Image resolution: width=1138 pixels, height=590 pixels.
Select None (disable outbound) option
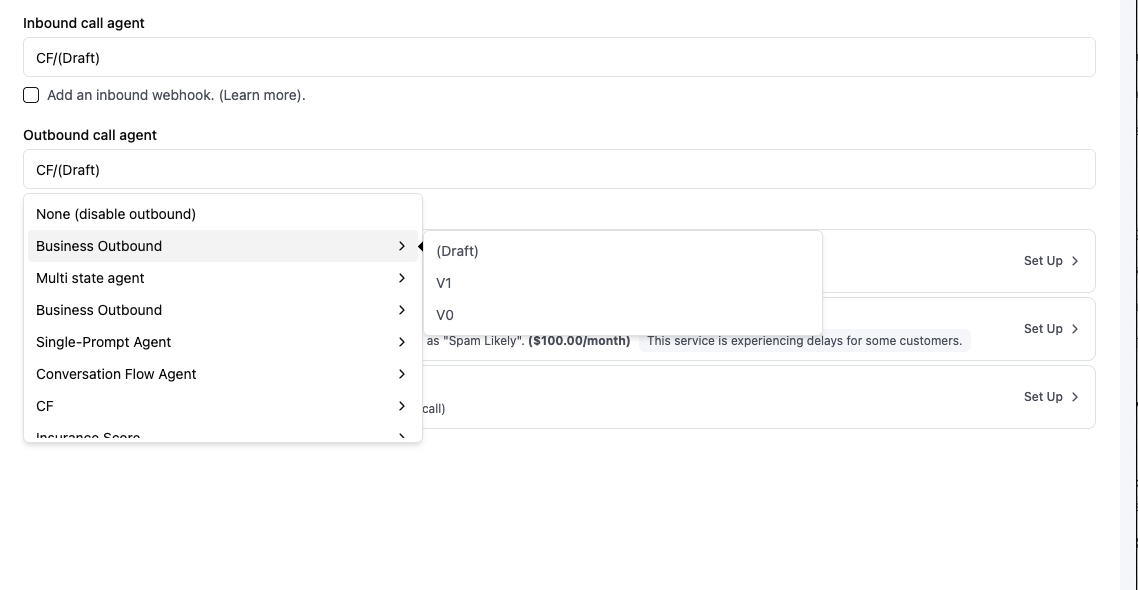tap(116, 214)
